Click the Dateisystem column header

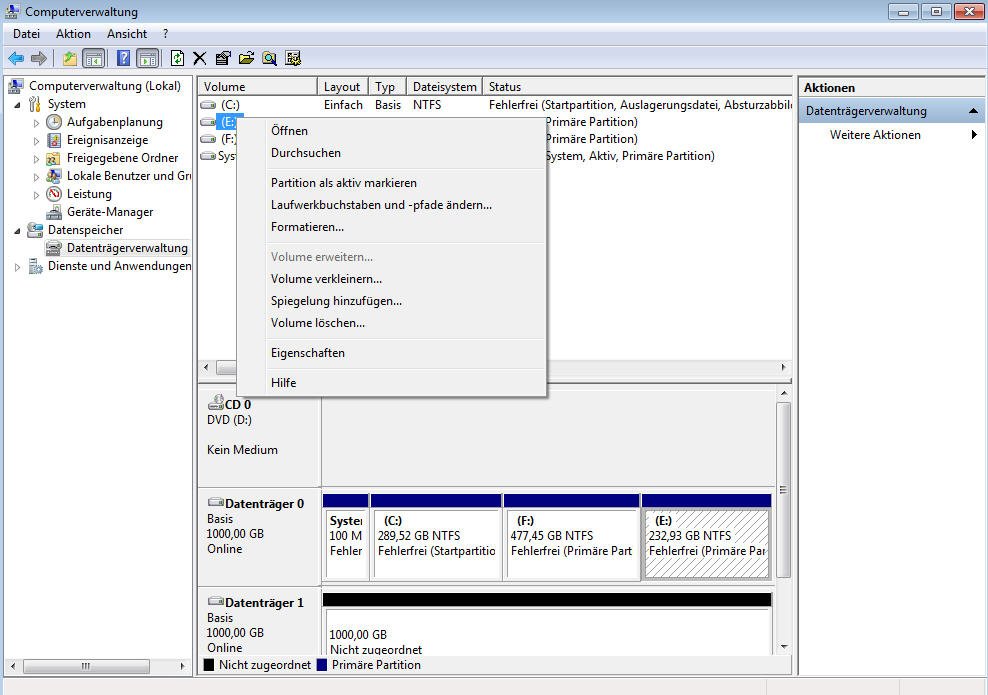pyautogui.click(x=444, y=87)
